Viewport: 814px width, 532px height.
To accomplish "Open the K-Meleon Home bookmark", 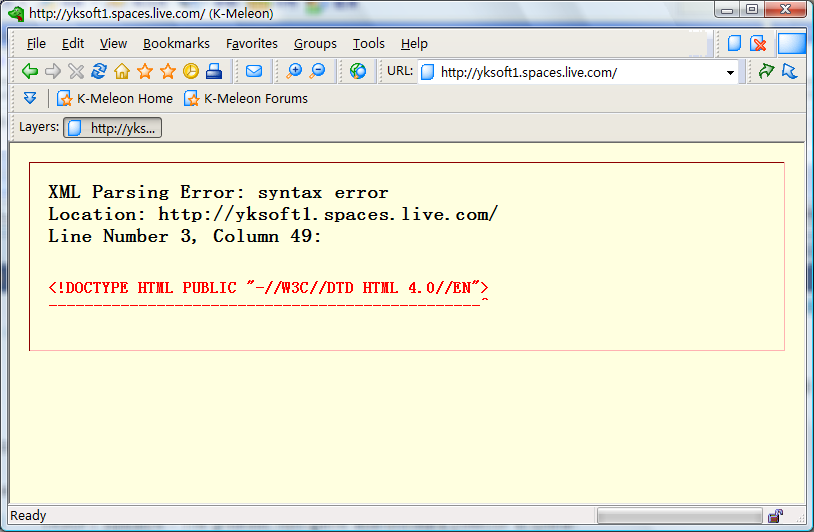I will coord(115,98).
